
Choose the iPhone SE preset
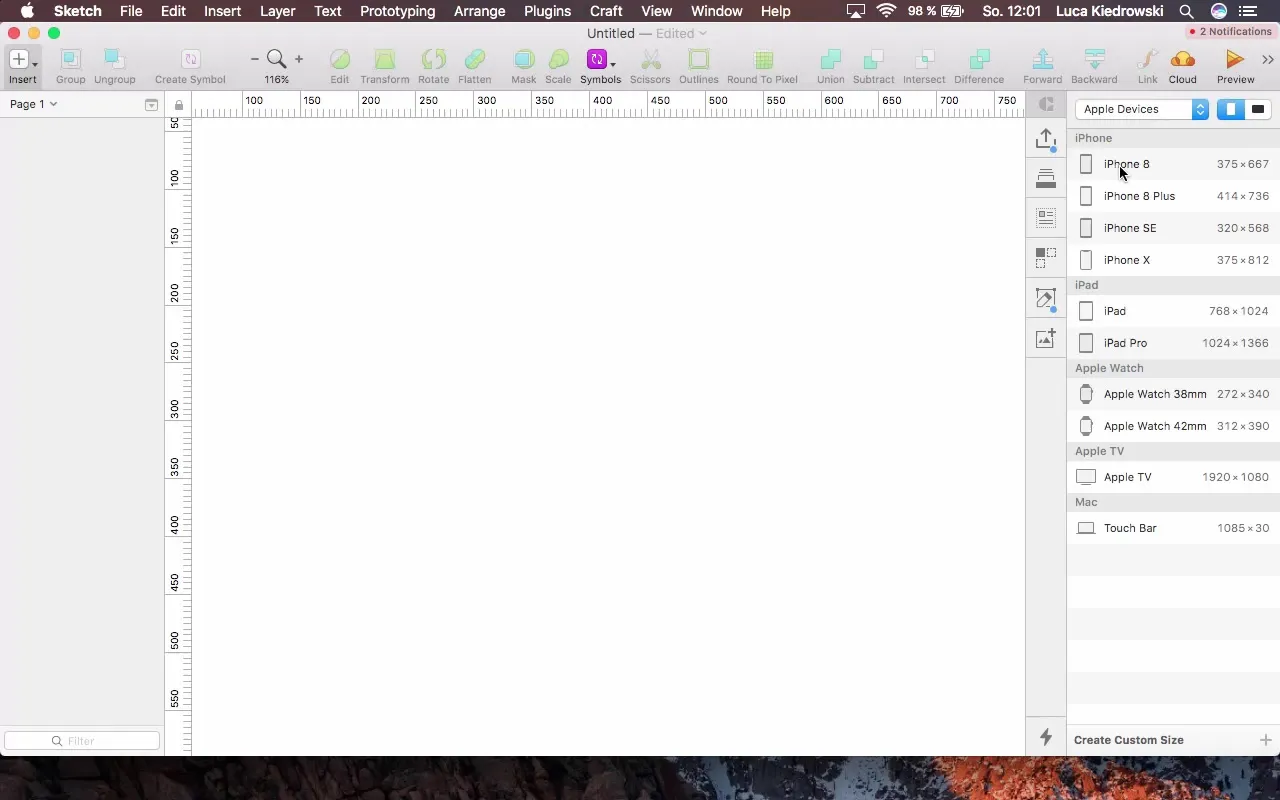point(1173,228)
